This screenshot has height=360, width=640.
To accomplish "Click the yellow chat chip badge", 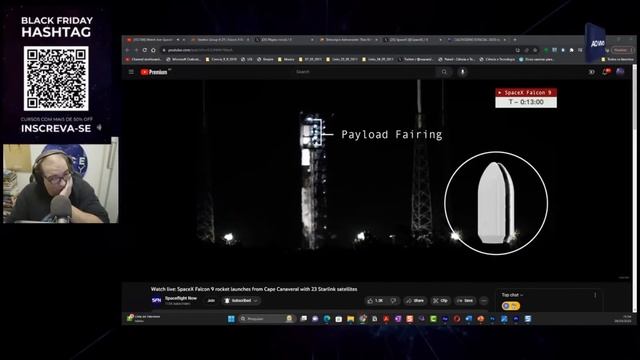I will coord(511,305).
